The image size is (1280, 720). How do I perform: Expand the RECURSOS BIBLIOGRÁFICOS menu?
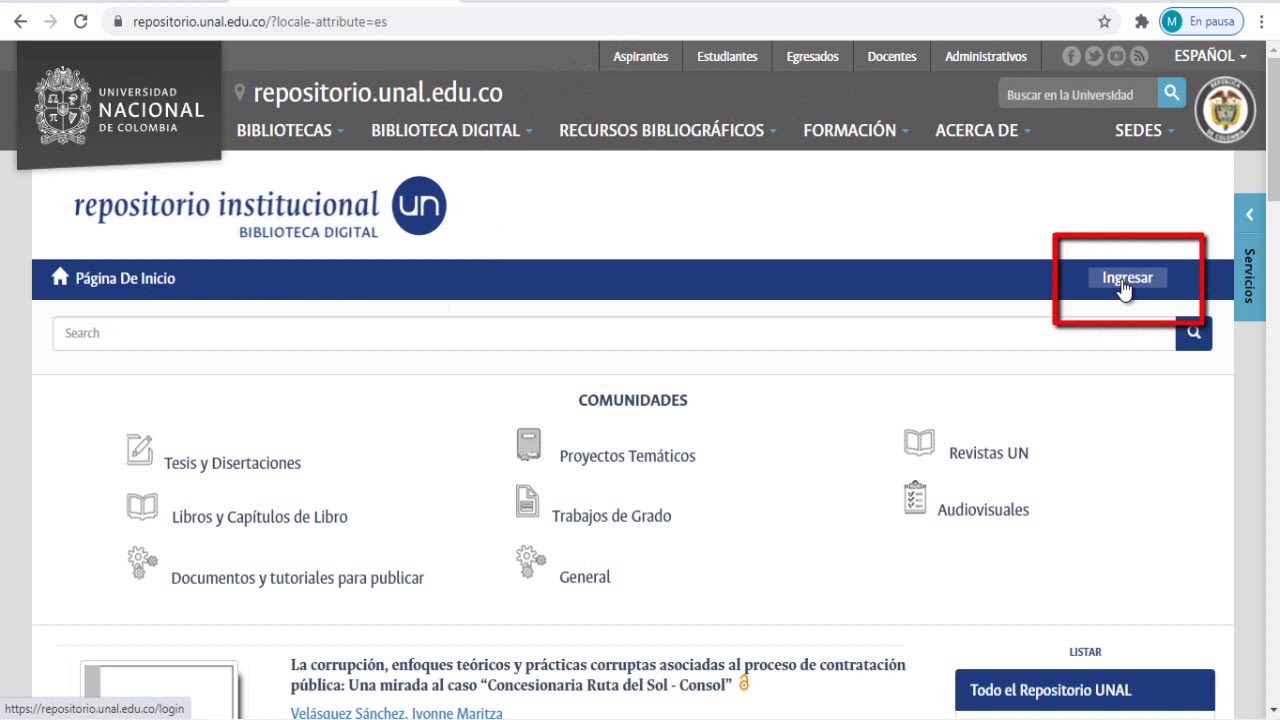point(668,130)
